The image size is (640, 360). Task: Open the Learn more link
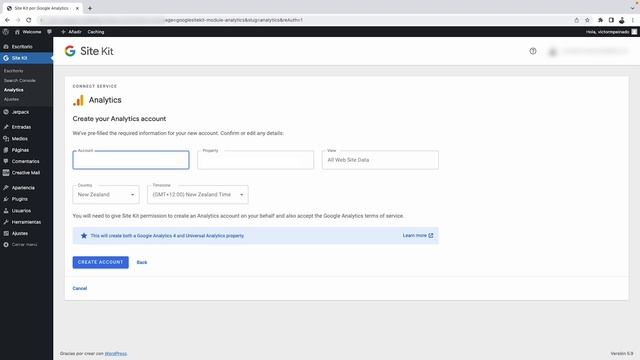point(418,236)
